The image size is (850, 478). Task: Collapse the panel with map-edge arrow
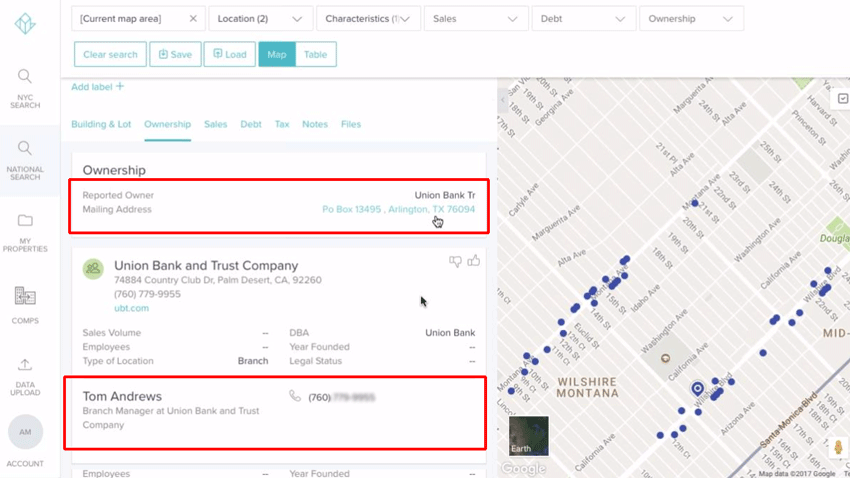tap(503, 100)
